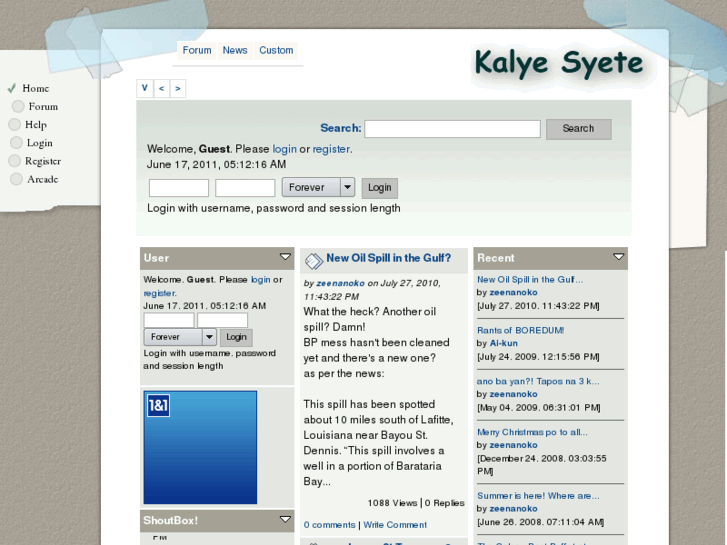727x545 pixels.
Task: Collapse the Recent block with its arrow
Action: click(619, 257)
